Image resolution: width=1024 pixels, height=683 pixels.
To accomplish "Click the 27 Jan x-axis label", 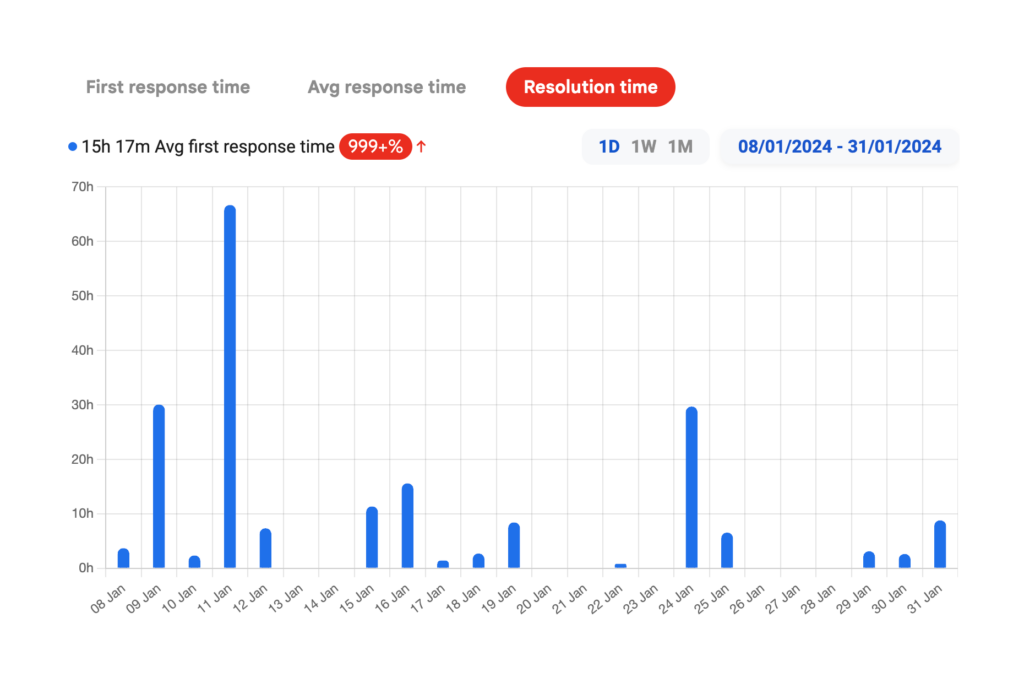I will click(782, 599).
